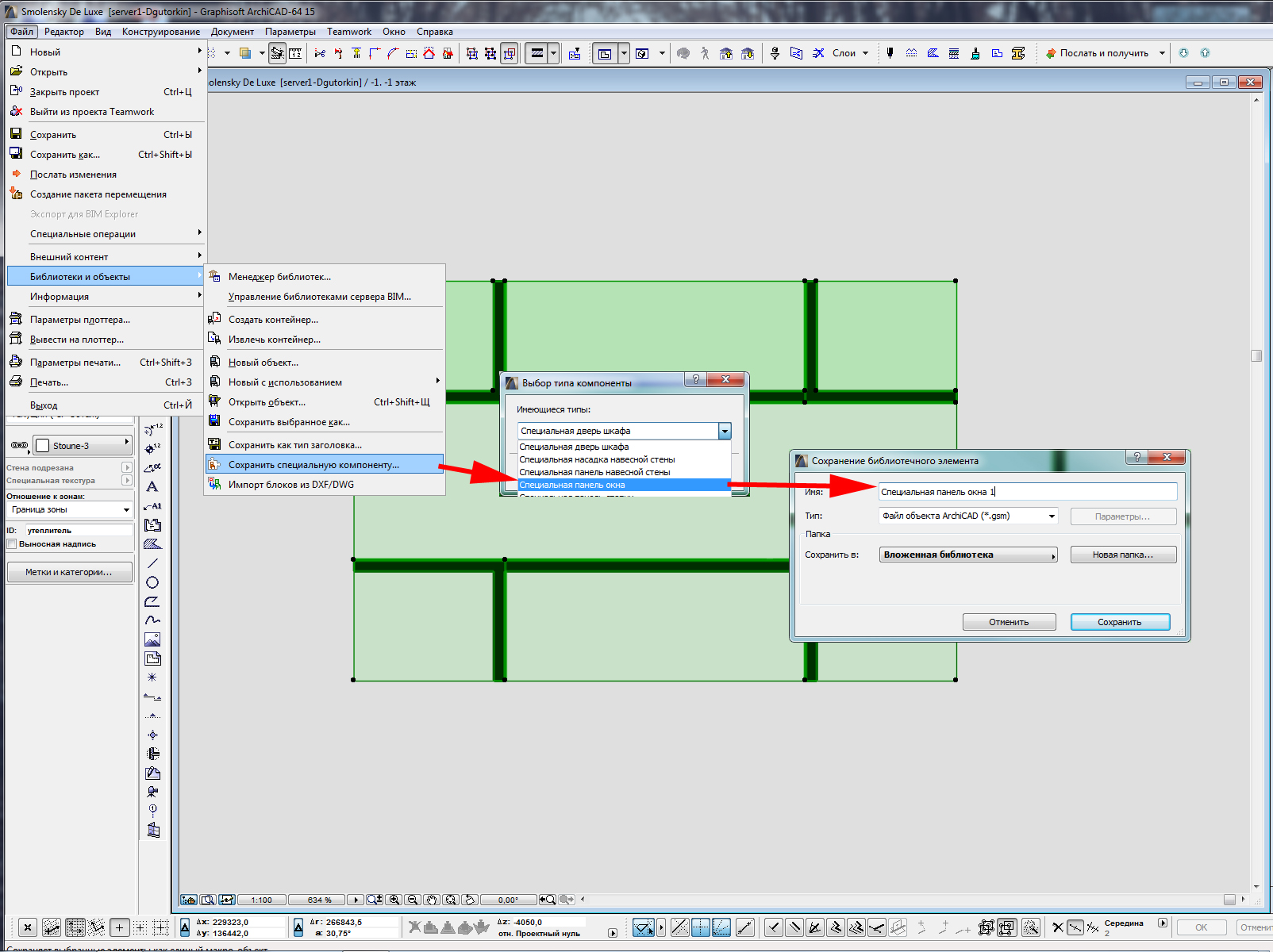Choose Сохранить специальную компоненту menu item

(325, 465)
